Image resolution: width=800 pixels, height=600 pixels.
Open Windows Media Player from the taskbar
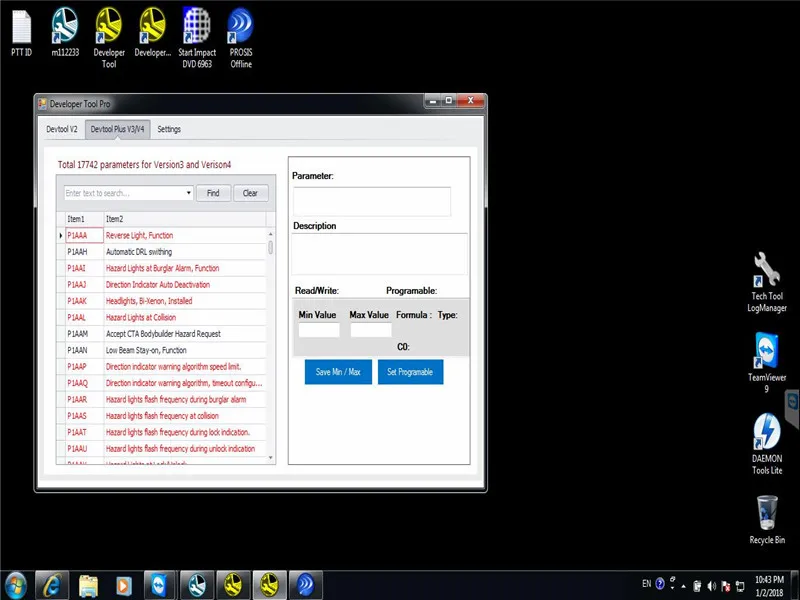coord(124,585)
